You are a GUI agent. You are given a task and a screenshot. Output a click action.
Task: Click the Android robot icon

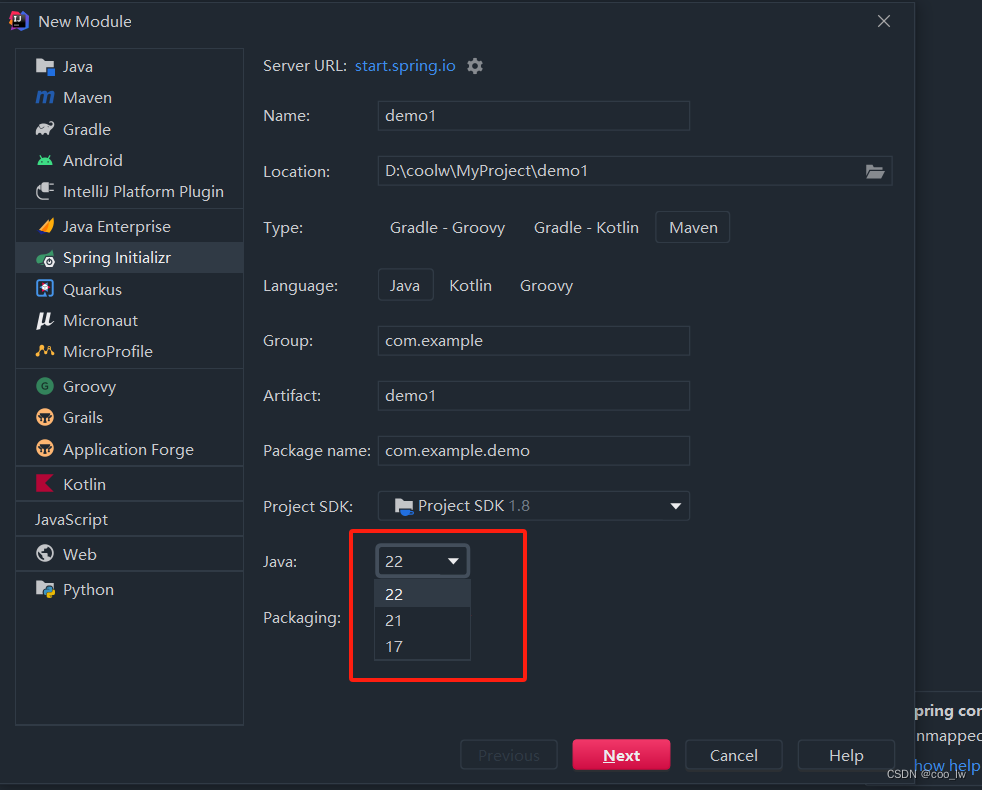click(x=45, y=160)
